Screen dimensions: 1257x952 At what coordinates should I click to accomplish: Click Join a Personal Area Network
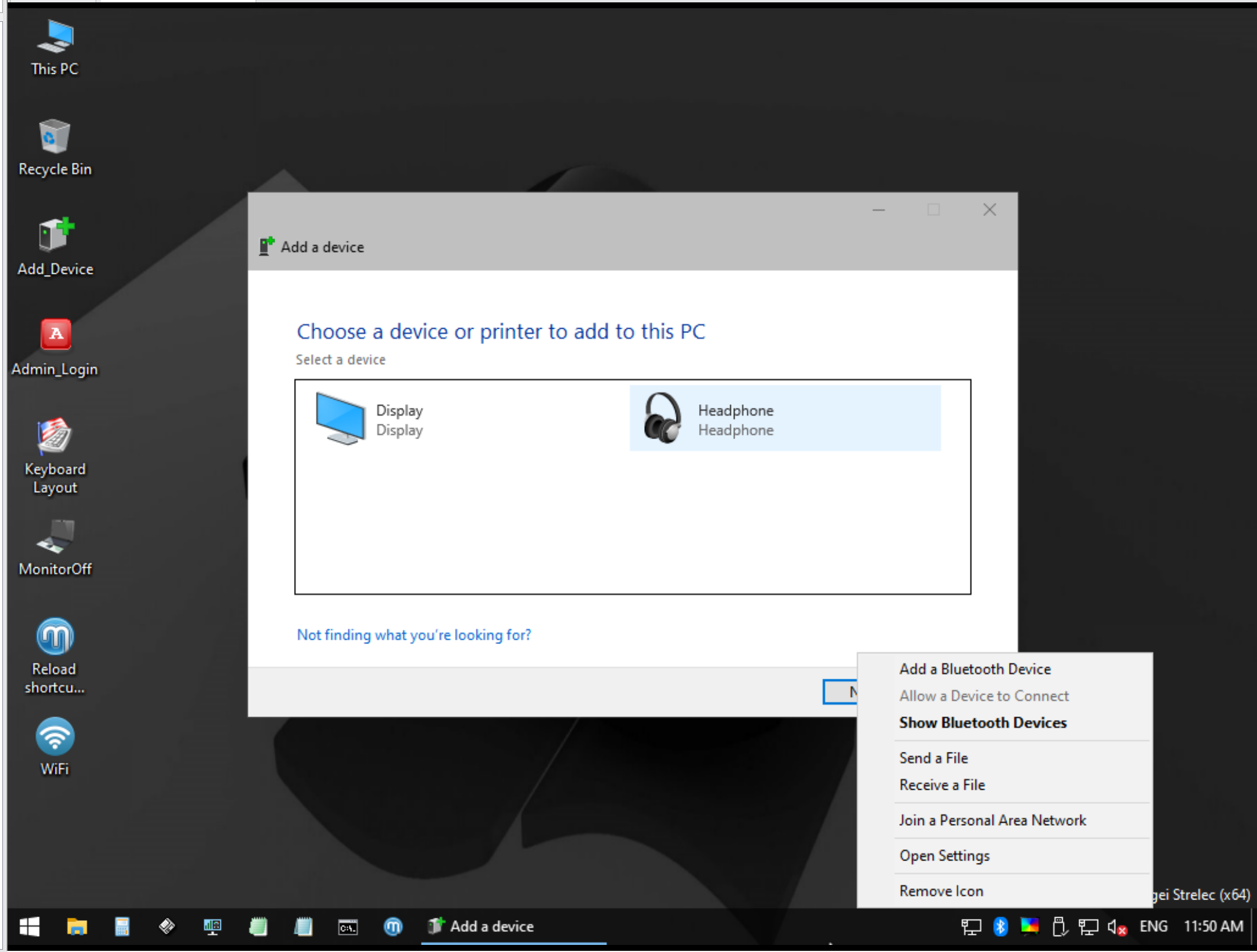click(992, 820)
